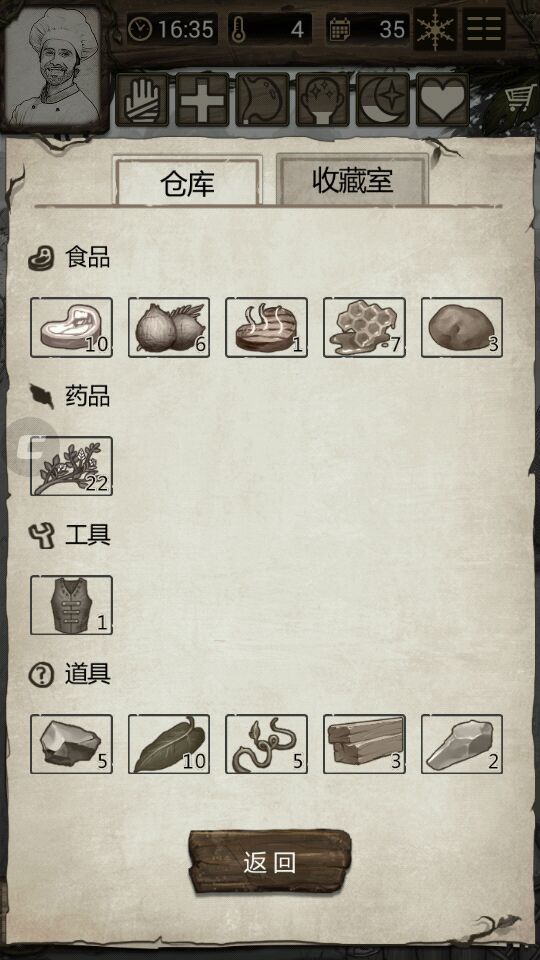Viewport: 540px width, 960px height.
Task: Switch to the 收藏室 tab
Action: point(353,179)
